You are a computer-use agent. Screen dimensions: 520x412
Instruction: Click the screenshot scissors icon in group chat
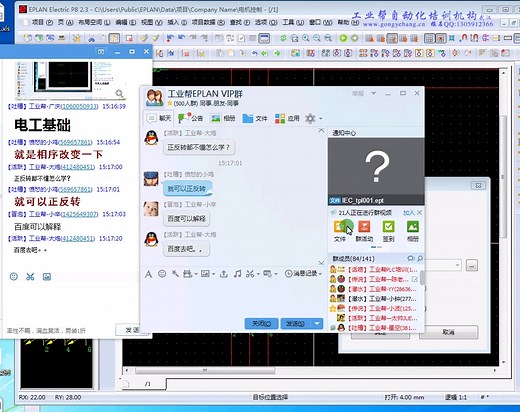point(250,274)
